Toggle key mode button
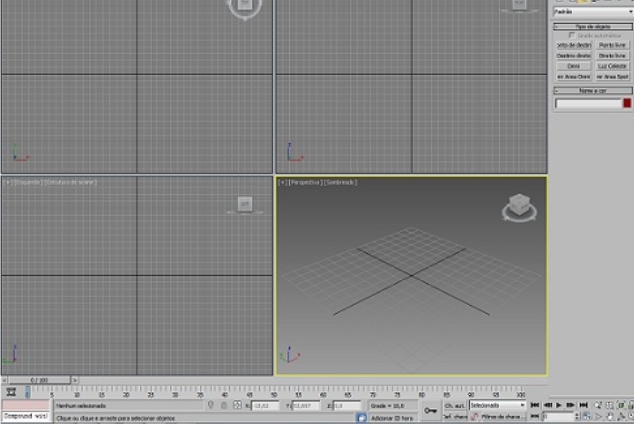The height and width of the screenshot is (426, 634). 535,416
